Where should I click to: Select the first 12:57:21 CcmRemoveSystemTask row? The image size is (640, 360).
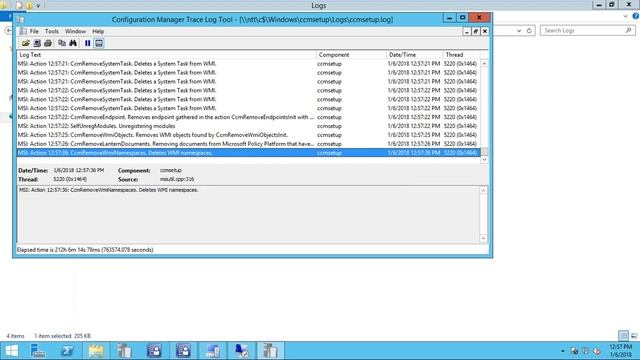point(248,64)
